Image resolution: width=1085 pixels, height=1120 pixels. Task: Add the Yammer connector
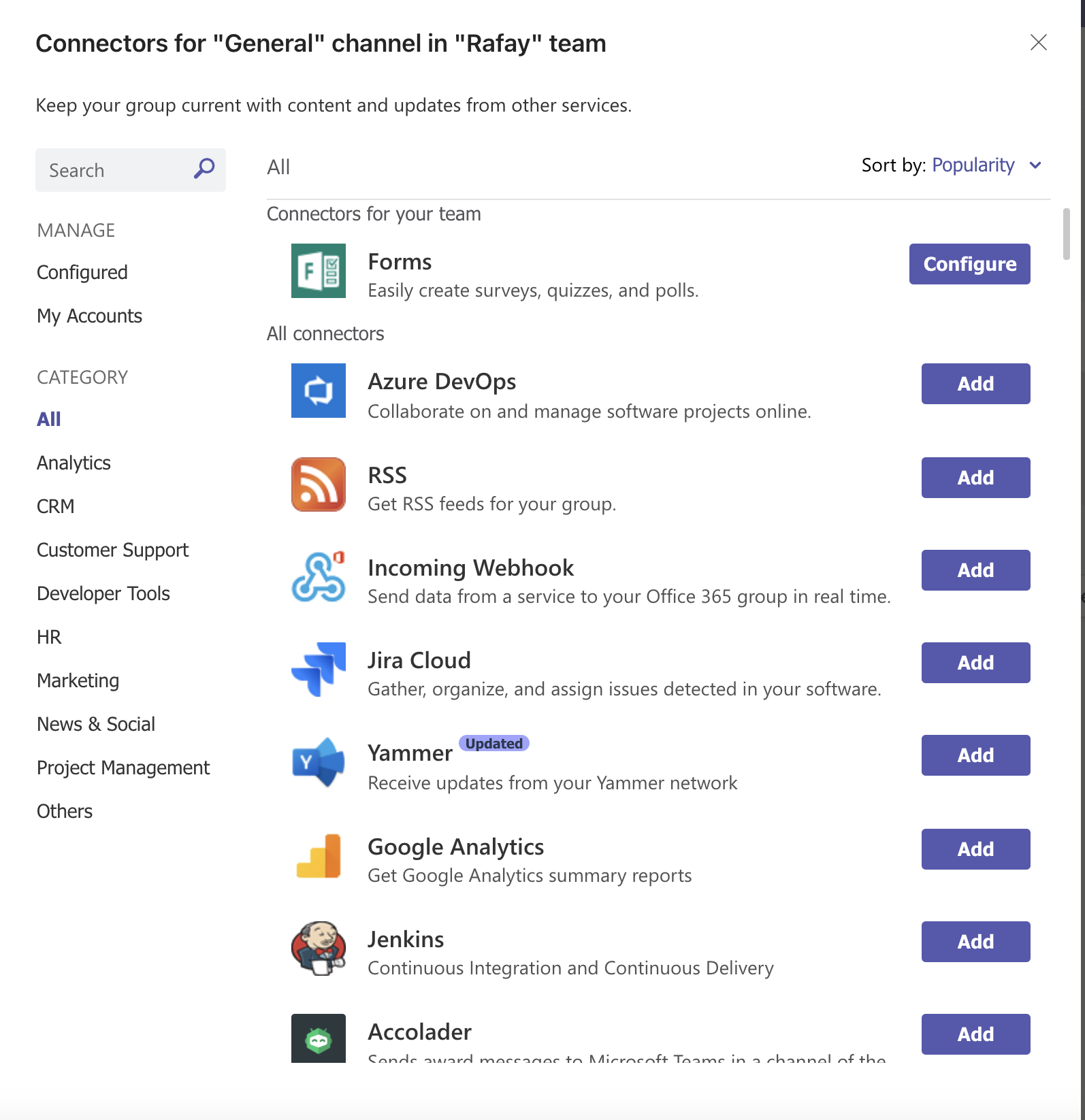(x=975, y=755)
